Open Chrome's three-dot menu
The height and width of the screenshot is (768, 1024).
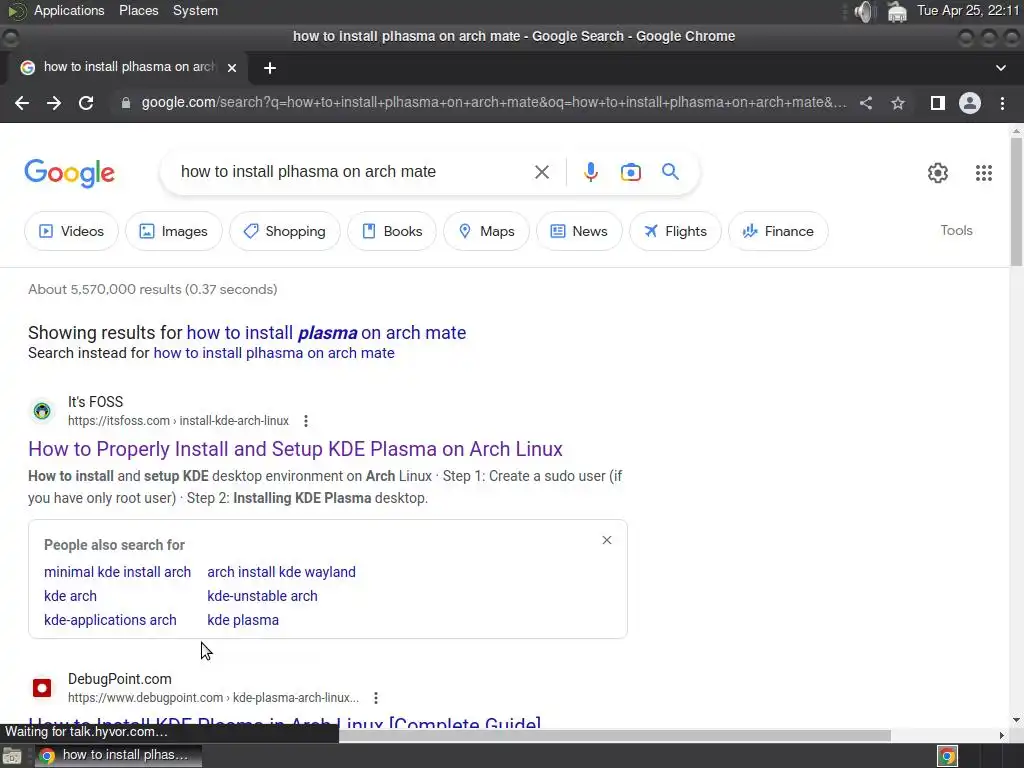pyautogui.click(x=1002, y=103)
